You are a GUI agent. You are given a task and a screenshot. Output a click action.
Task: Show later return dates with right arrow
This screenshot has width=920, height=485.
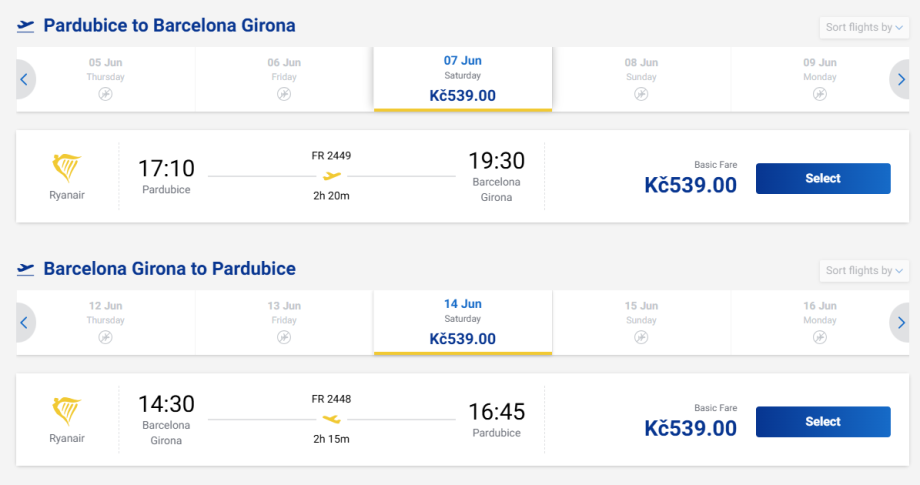pyautogui.click(x=901, y=322)
